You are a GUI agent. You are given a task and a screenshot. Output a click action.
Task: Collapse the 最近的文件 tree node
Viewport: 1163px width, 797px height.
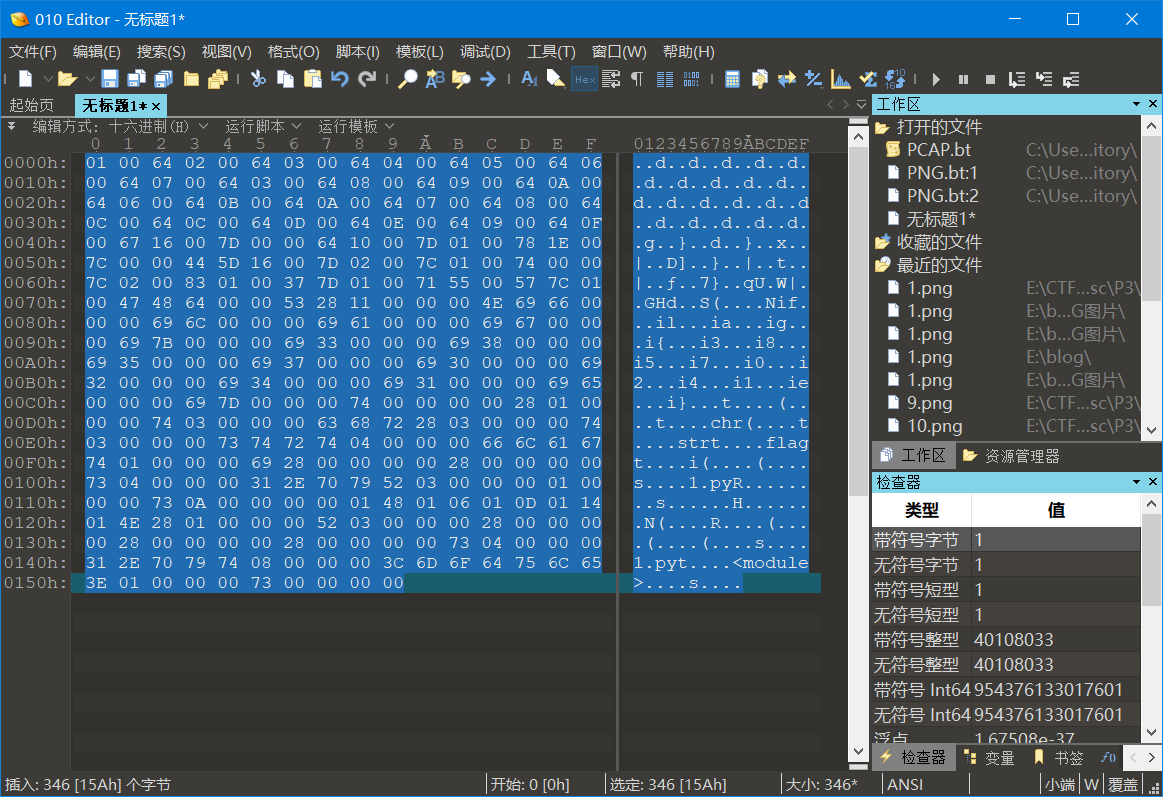coord(882,265)
